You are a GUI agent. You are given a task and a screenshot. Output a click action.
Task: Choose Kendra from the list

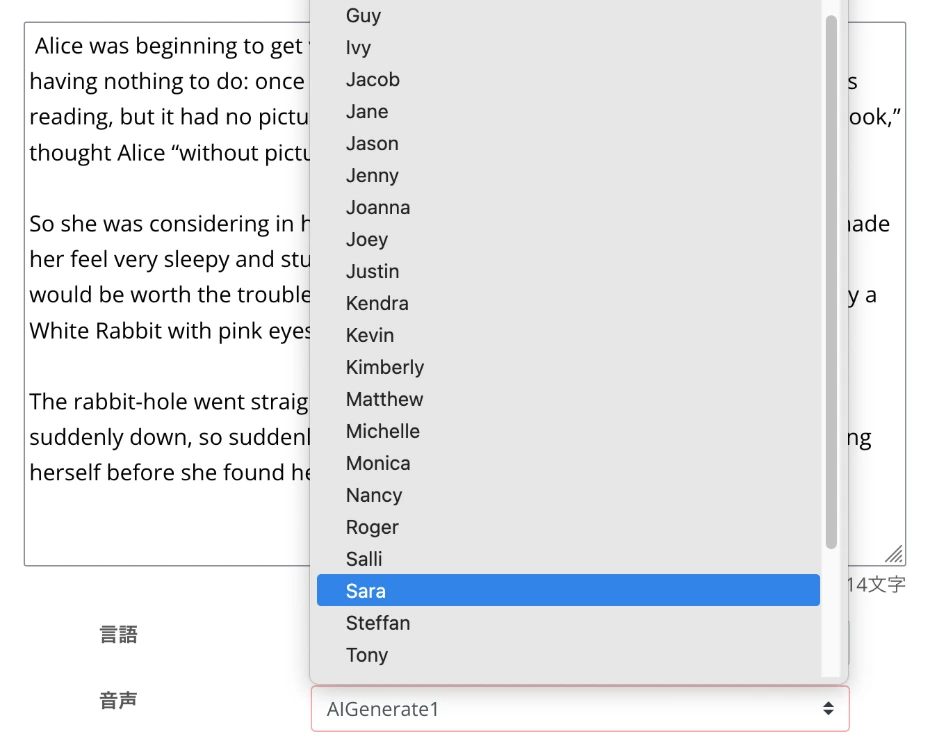[568, 304]
